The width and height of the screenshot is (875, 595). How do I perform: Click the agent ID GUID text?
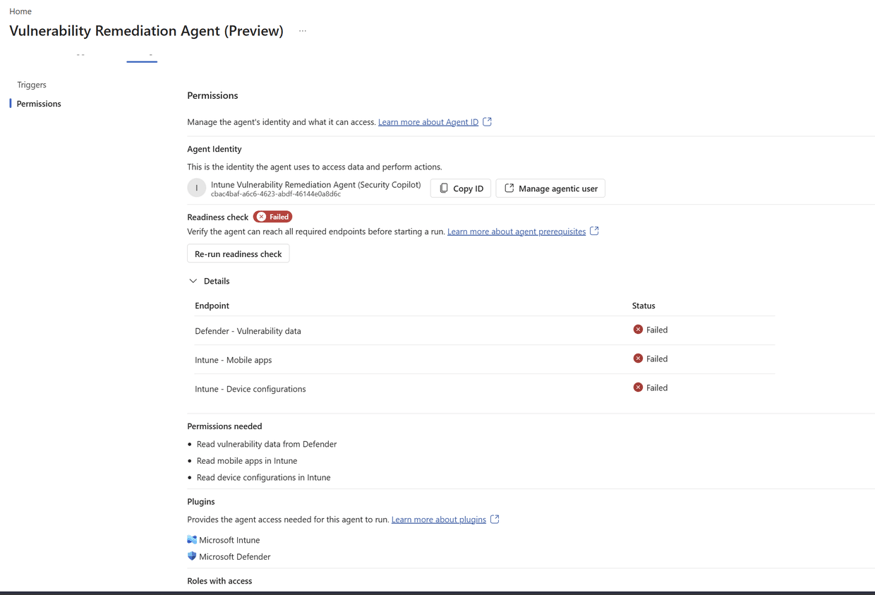[276, 194]
